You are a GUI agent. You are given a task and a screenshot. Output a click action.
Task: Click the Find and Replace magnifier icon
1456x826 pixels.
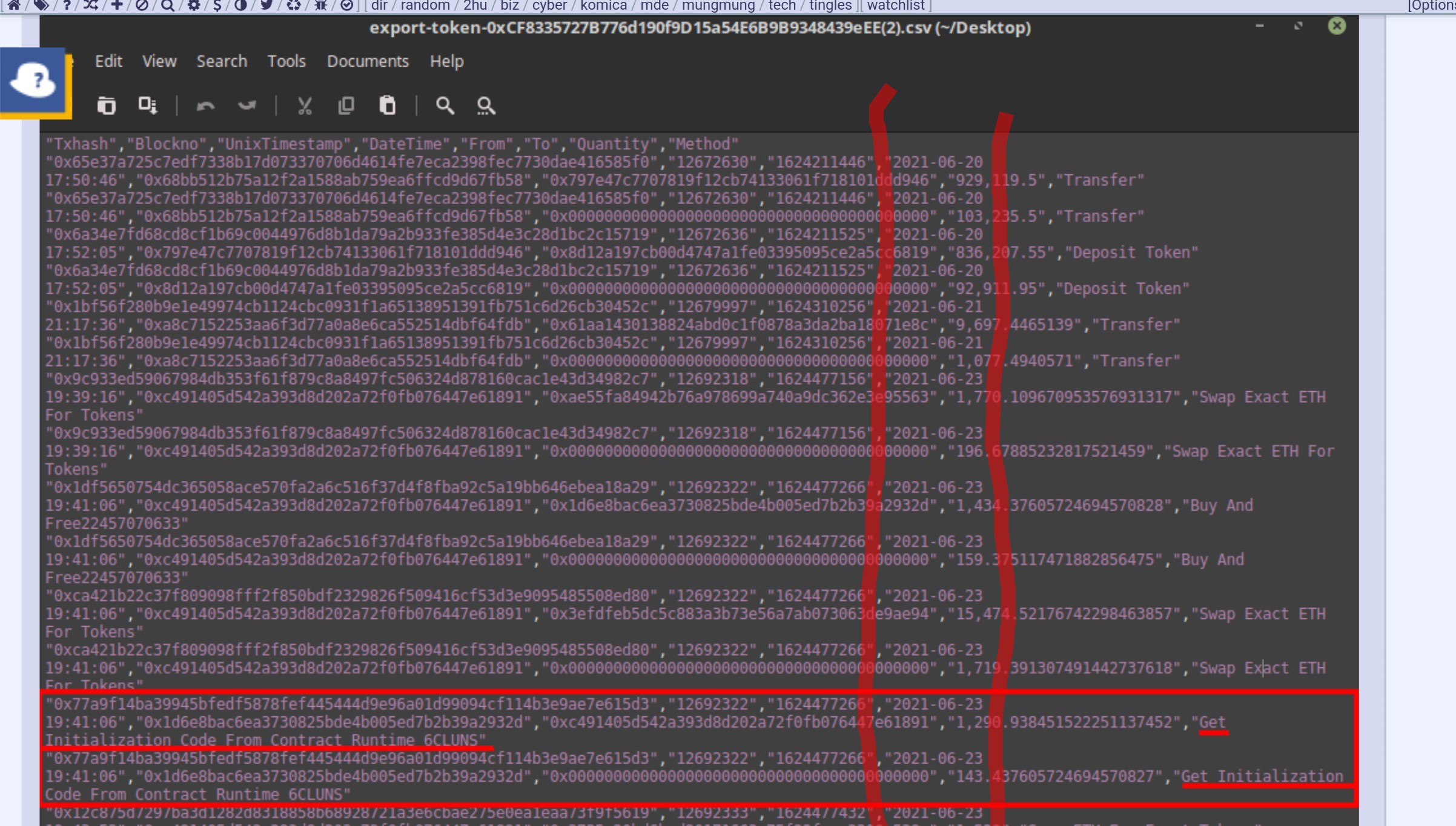pyautogui.click(x=486, y=105)
